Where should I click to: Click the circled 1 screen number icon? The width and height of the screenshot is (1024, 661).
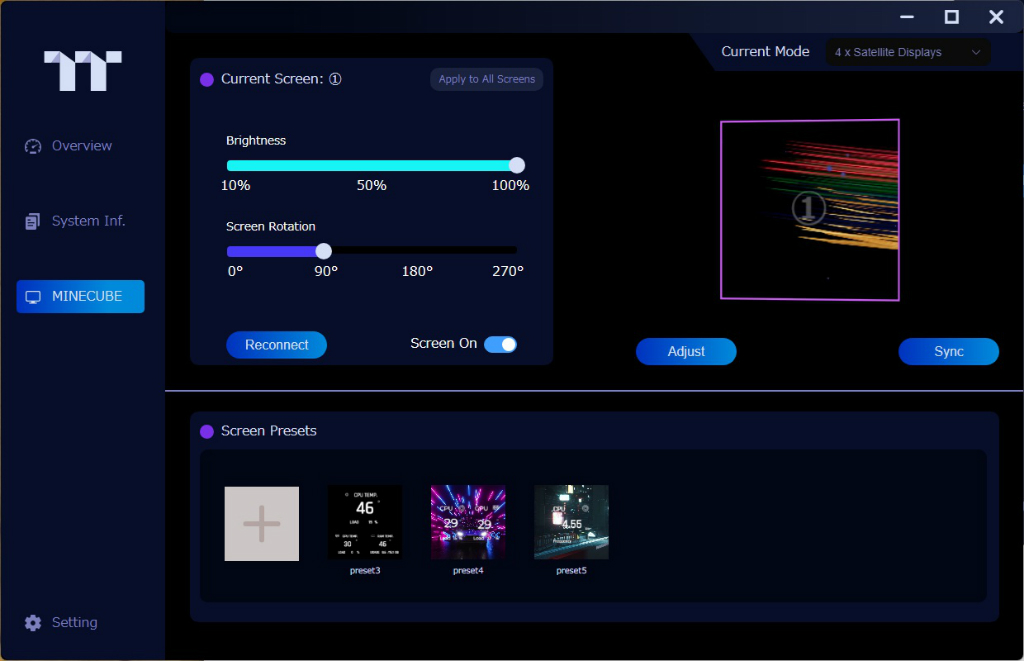(335, 79)
